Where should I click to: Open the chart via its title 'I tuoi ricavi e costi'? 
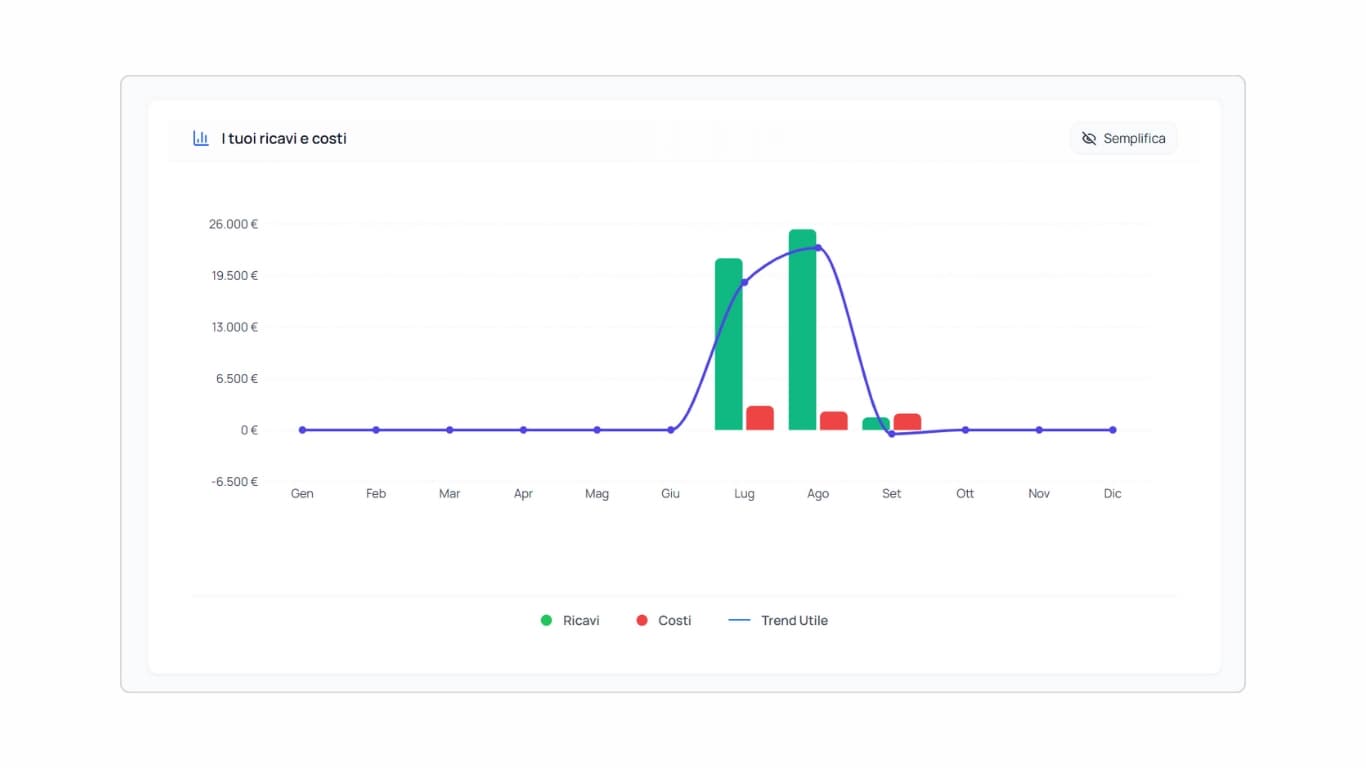(x=282, y=139)
